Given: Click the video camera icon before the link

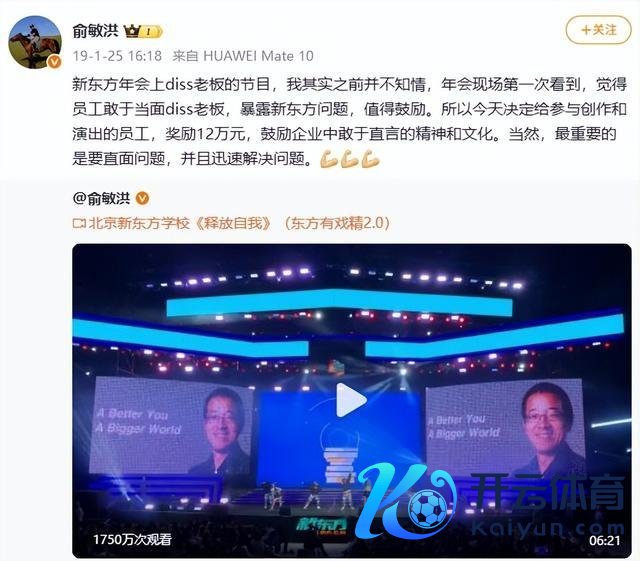Looking at the screenshot, I should tap(79, 223).
